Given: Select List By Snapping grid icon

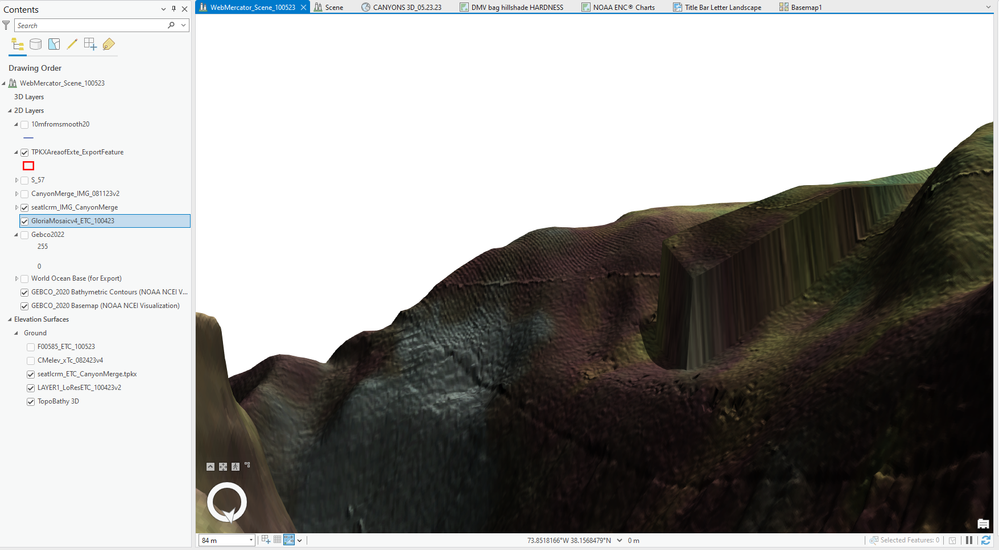Looking at the screenshot, I should tap(90, 44).
